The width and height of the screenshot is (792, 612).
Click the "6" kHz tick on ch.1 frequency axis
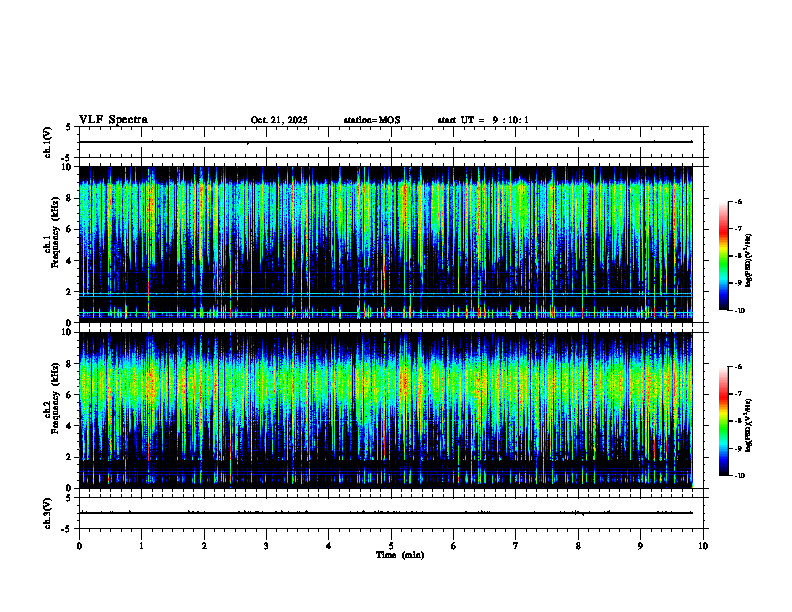point(70,230)
